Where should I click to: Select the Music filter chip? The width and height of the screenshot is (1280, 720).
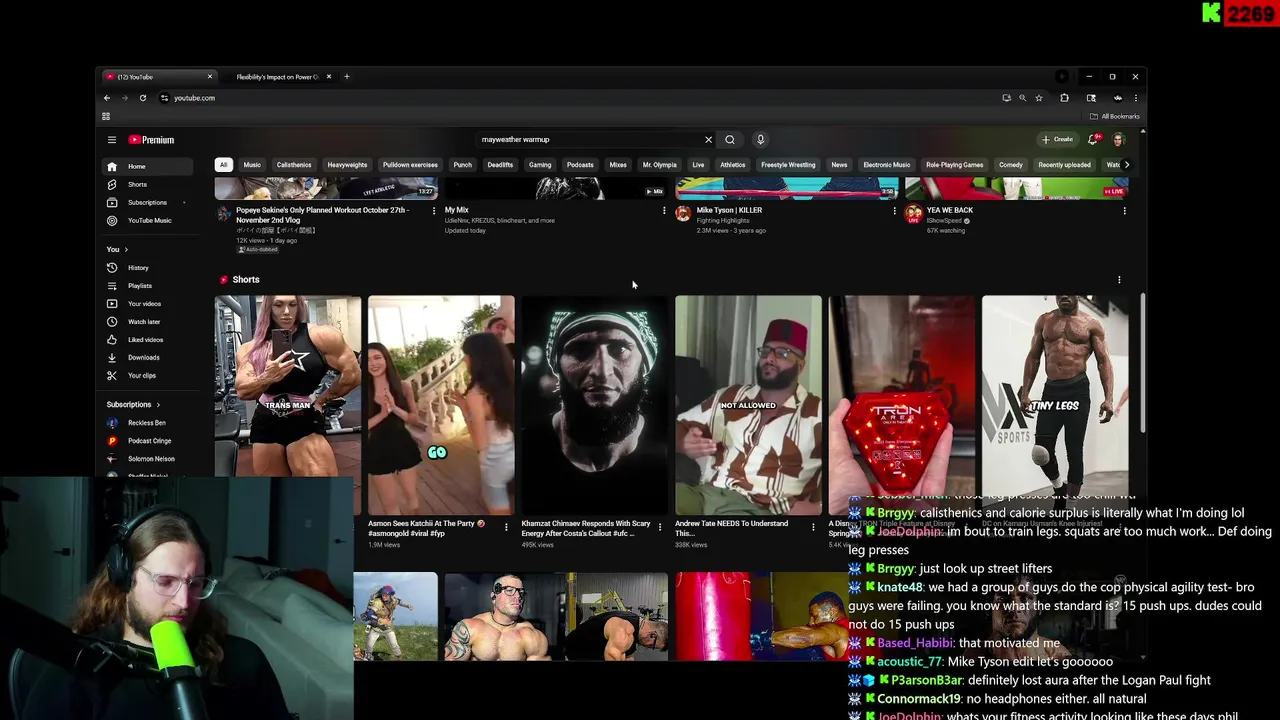(x=252, y=165)
